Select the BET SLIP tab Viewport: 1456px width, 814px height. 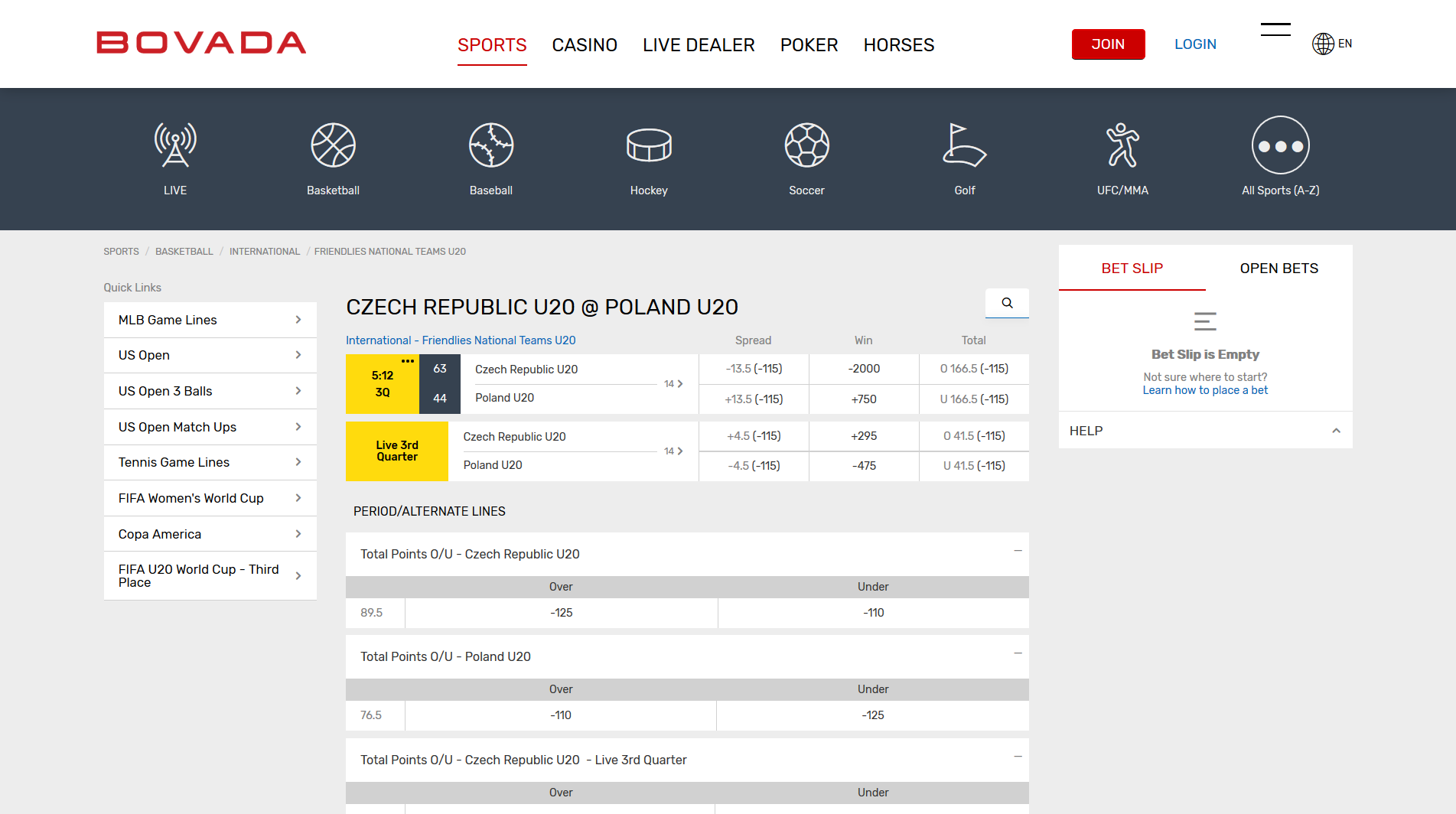[1132, 269]
